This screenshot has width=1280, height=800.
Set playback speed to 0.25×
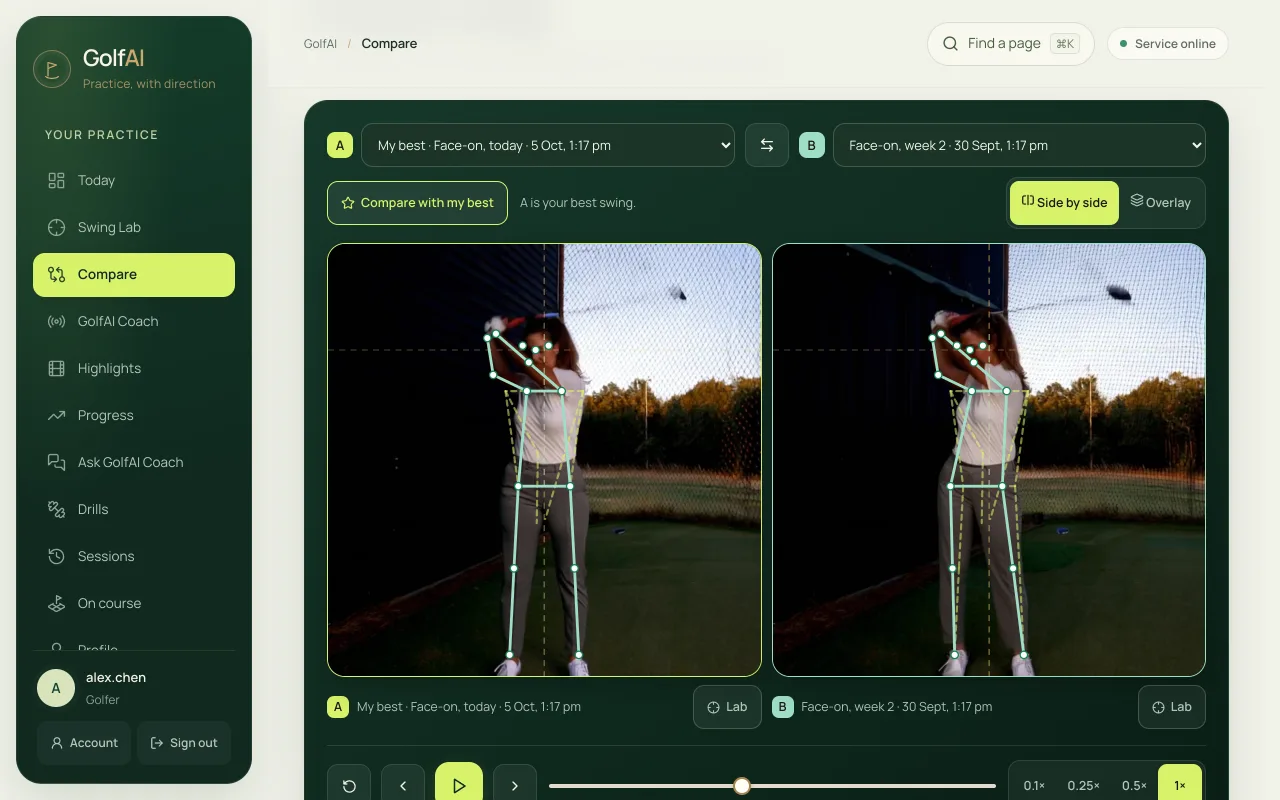click(x=1084, y=786)
